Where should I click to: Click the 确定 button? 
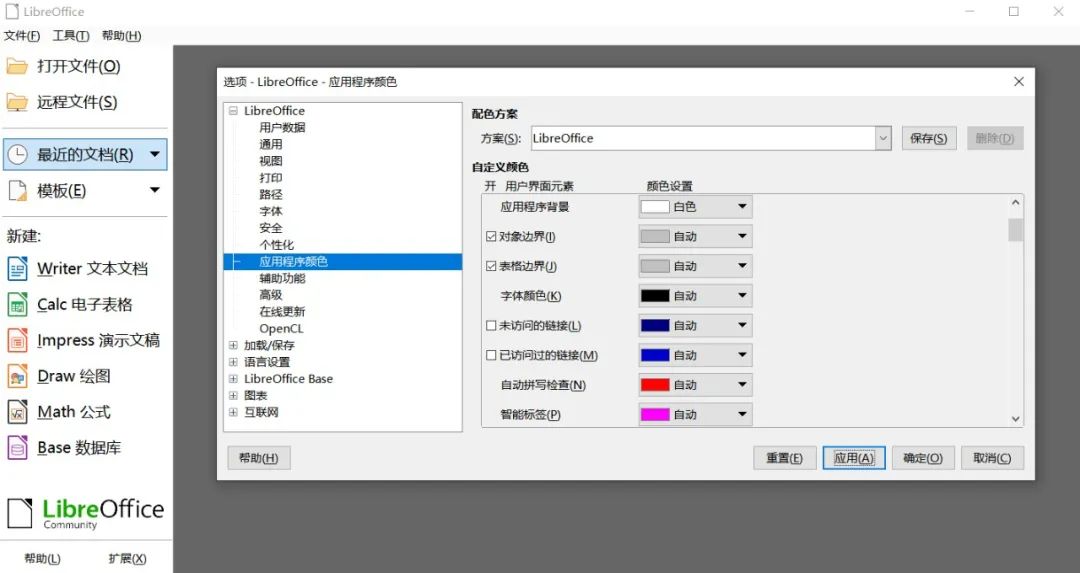pyautogui.click(x=923, y=458)
